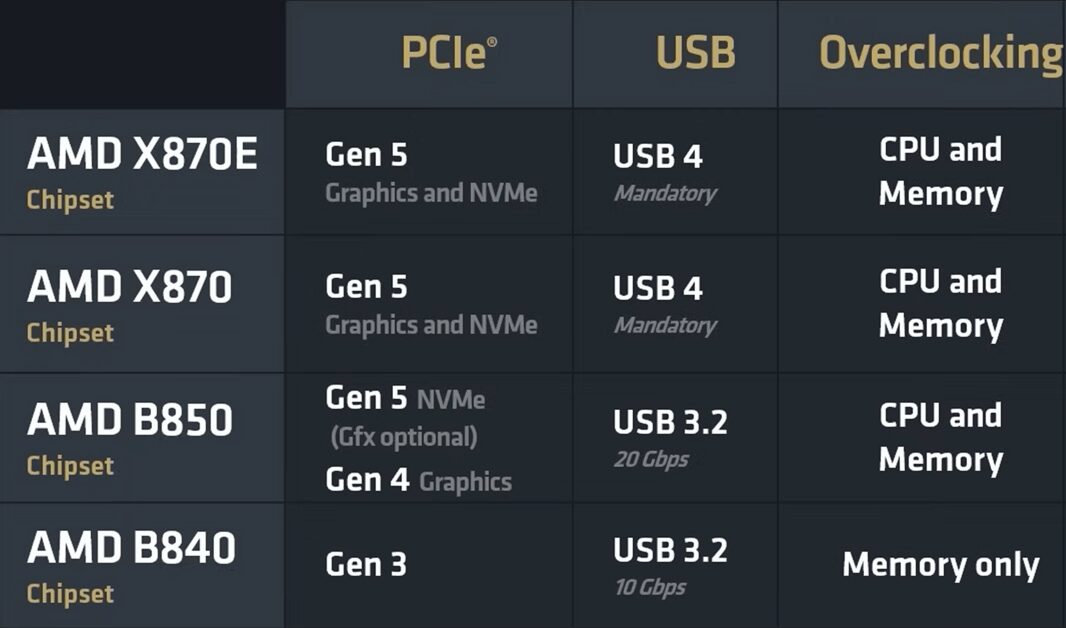Select CPU and Memory cell for B850
1066x628 pixels.
pos(940,436)
